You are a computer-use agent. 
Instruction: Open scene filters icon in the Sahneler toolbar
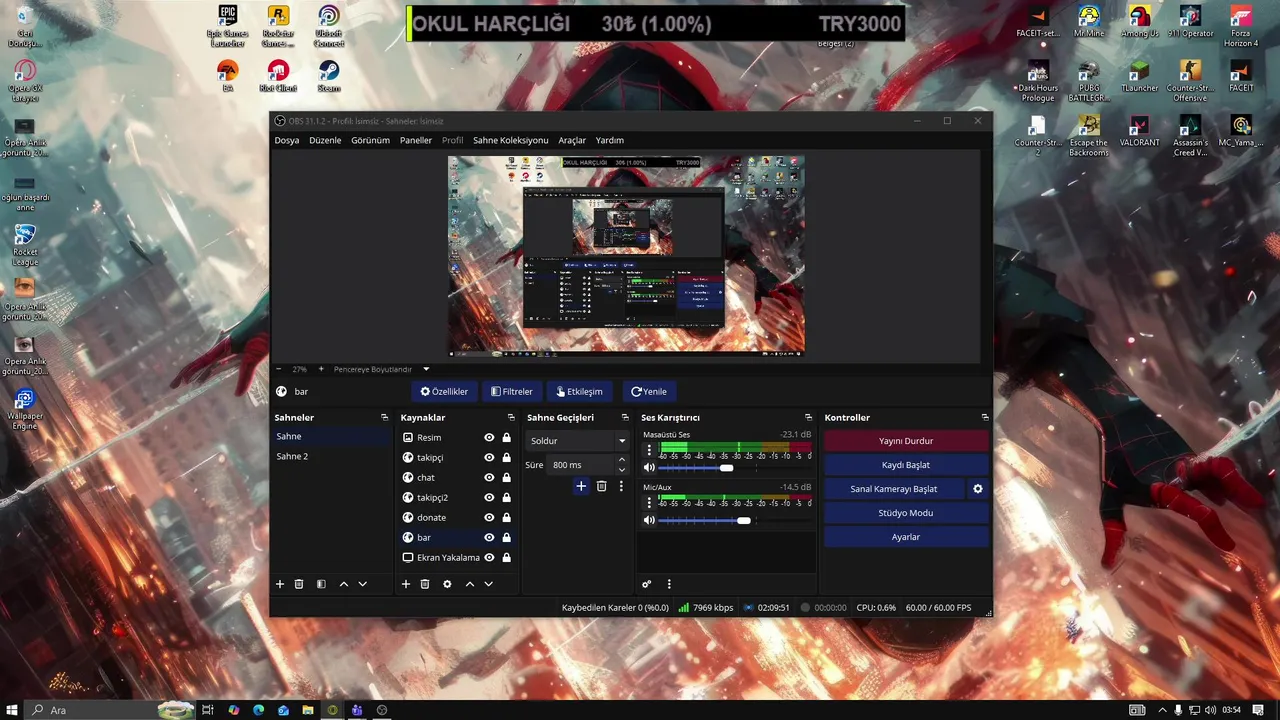[x=321, y=584]
